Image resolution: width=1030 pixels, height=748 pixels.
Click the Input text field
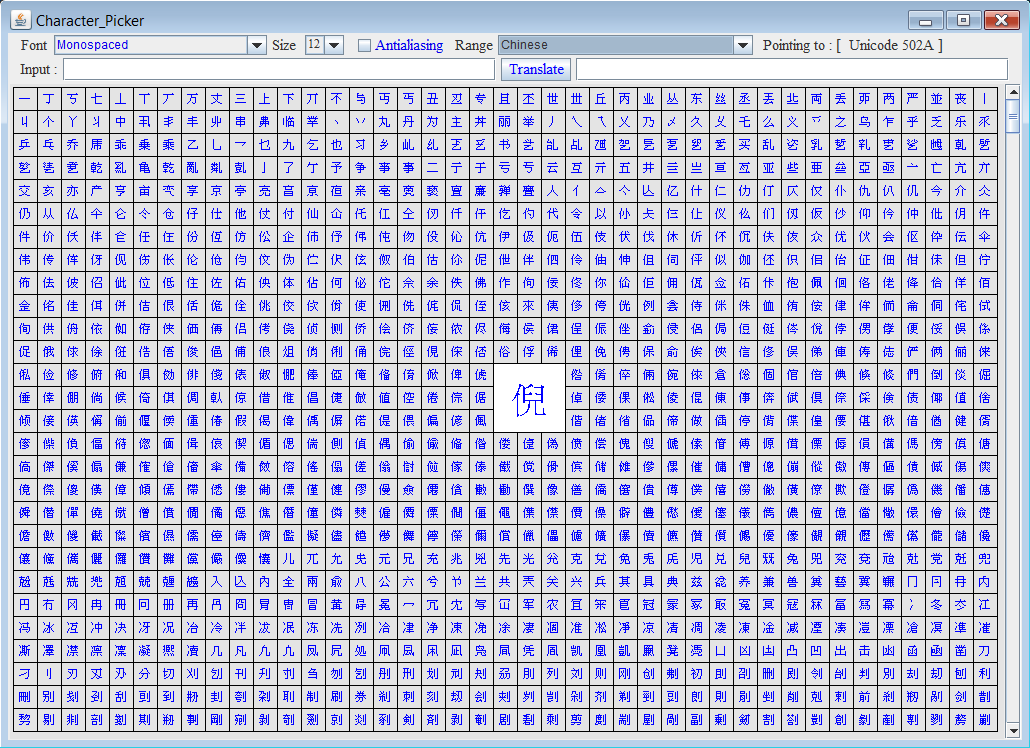coord(279,69)
